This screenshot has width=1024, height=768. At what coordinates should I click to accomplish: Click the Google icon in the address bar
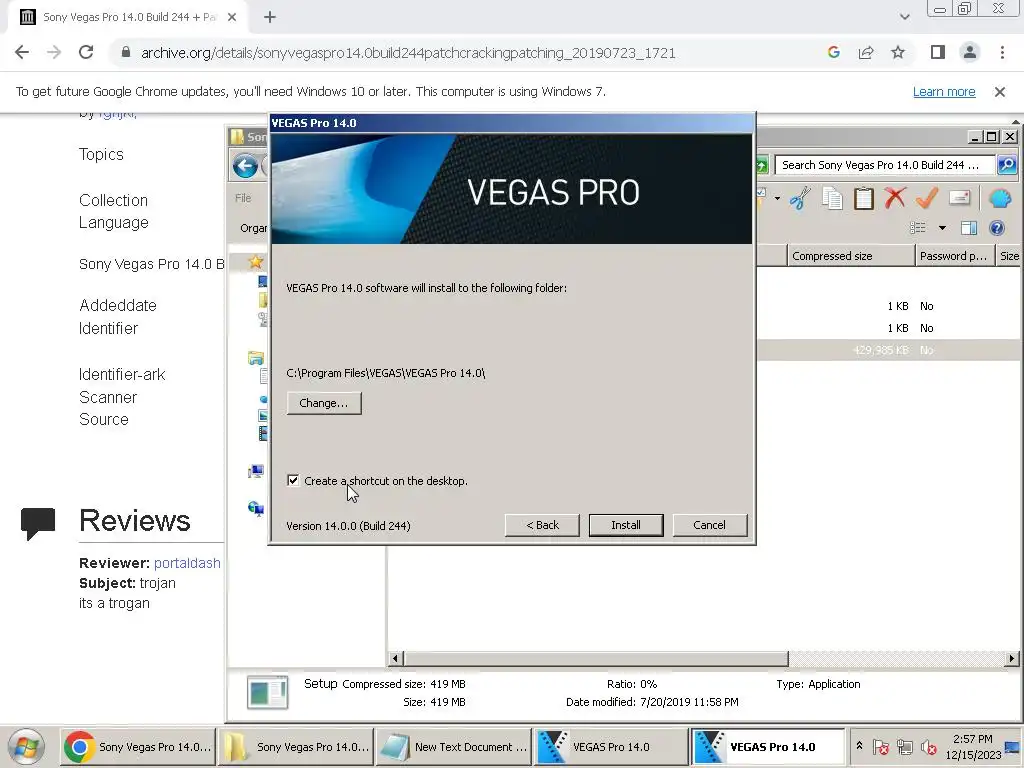tap(833, 52)
